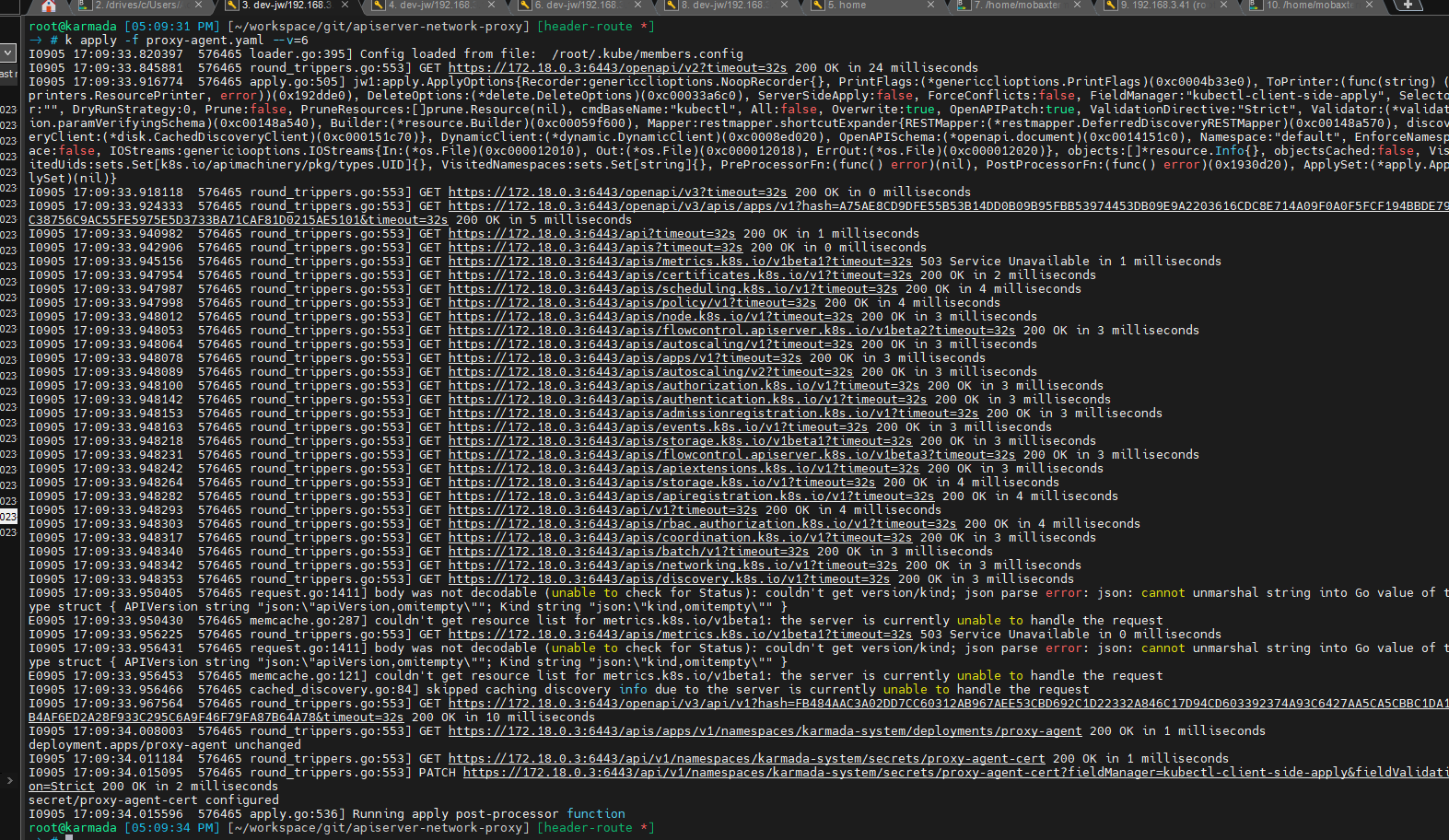This screenshot has width=1449, height=840.
Task: Open the storage.k8s.io/v1?timeout URL
Action: click(661, 482)
